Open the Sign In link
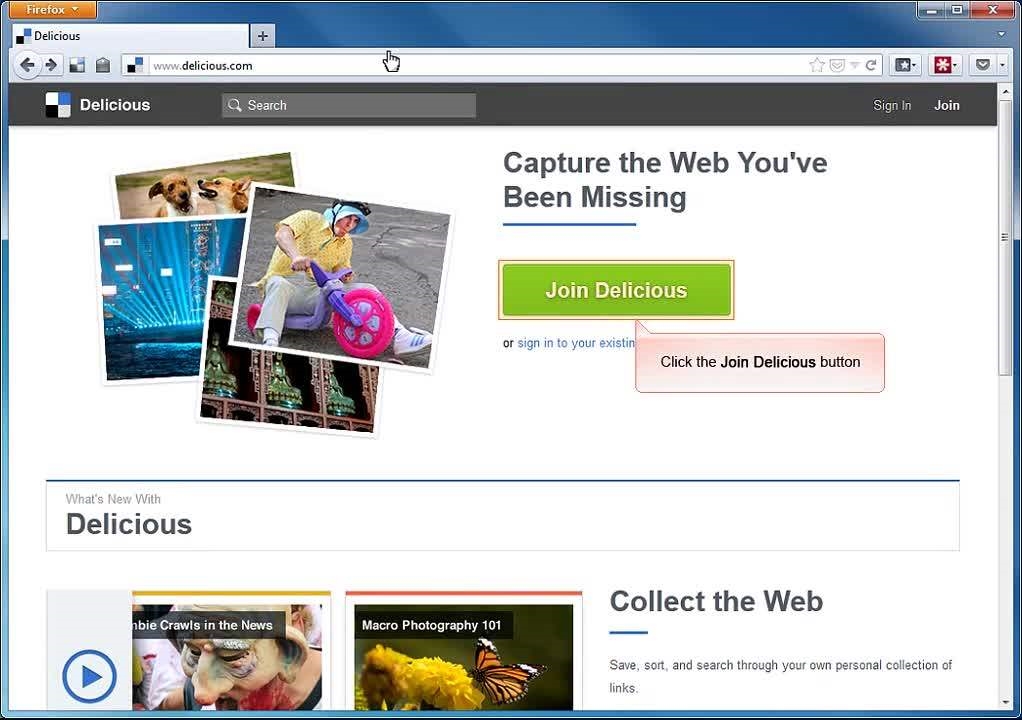Image resolution: width=1022 pixels, height=720 pixels. pos(892,105)
